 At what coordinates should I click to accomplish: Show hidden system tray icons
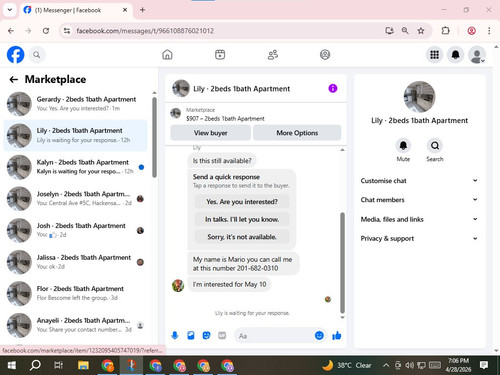(x=386, y=365)
